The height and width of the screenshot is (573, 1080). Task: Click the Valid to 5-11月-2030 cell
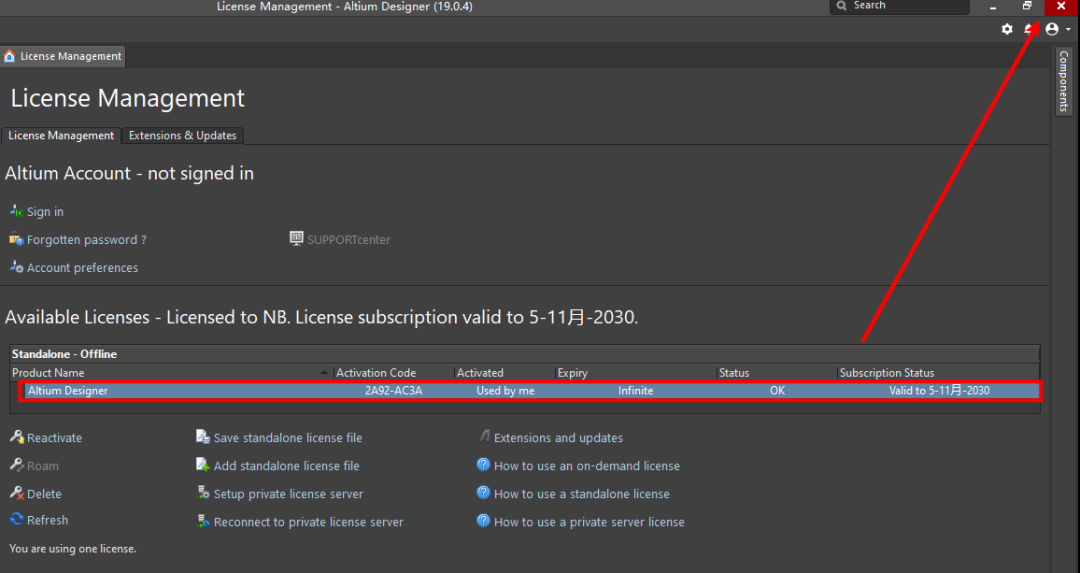point(939,390)
